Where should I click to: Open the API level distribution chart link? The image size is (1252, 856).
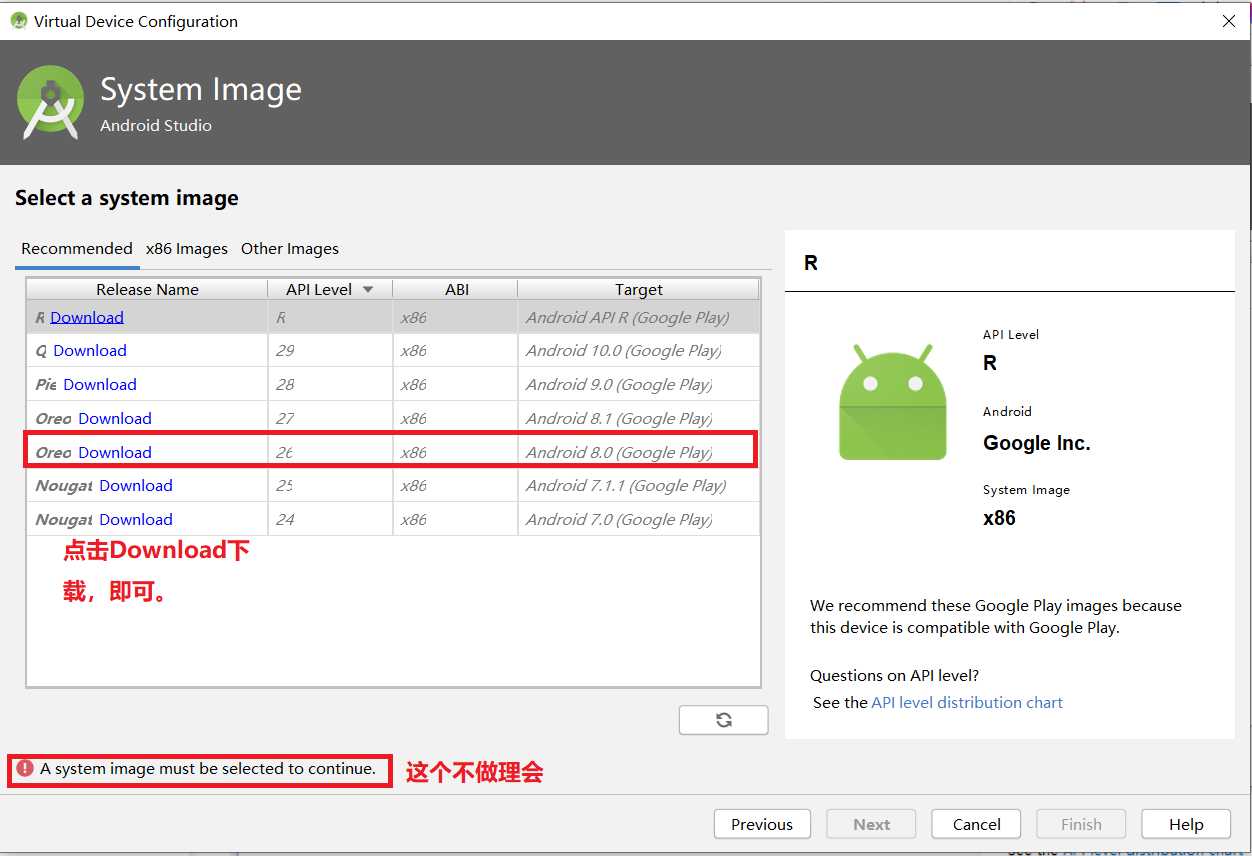[967, 702]
